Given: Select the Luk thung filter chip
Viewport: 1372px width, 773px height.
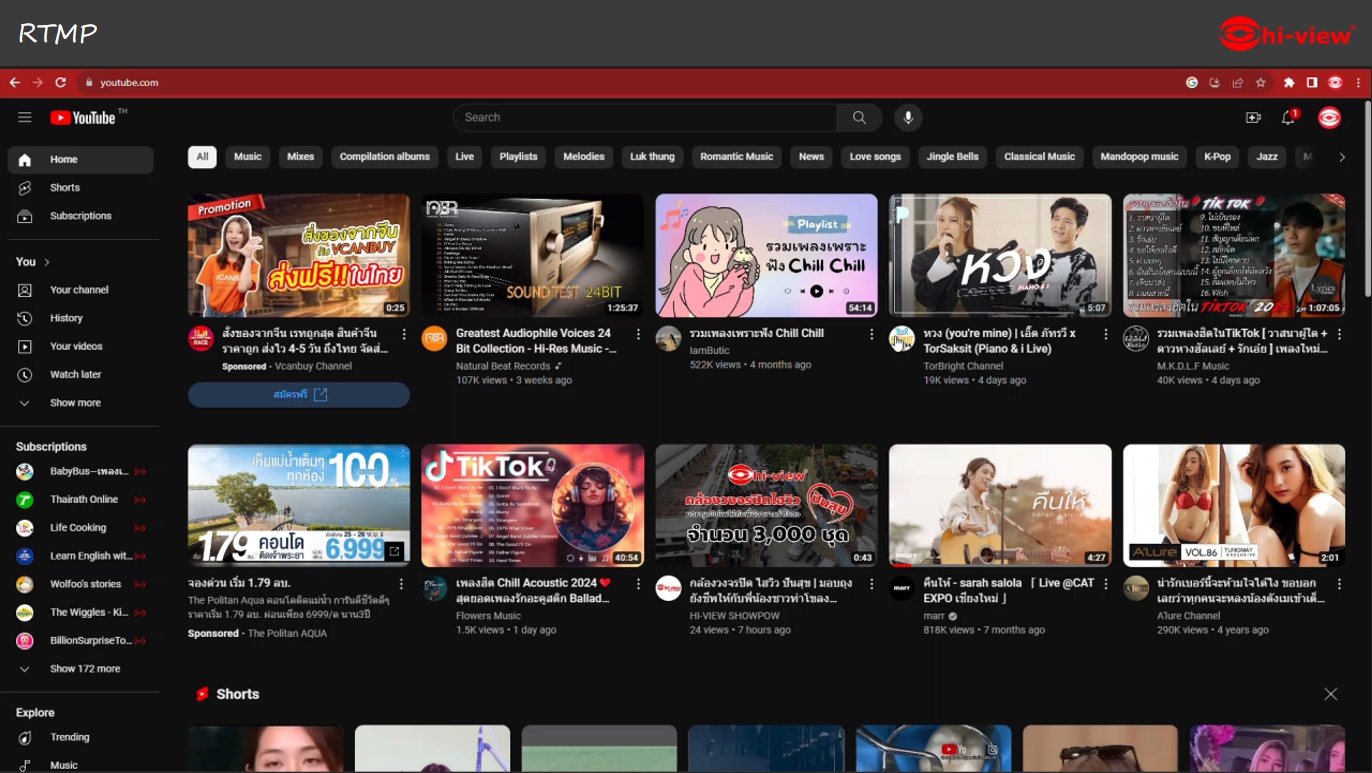Looking at the screenshot, I should click(x=652, y=157).
